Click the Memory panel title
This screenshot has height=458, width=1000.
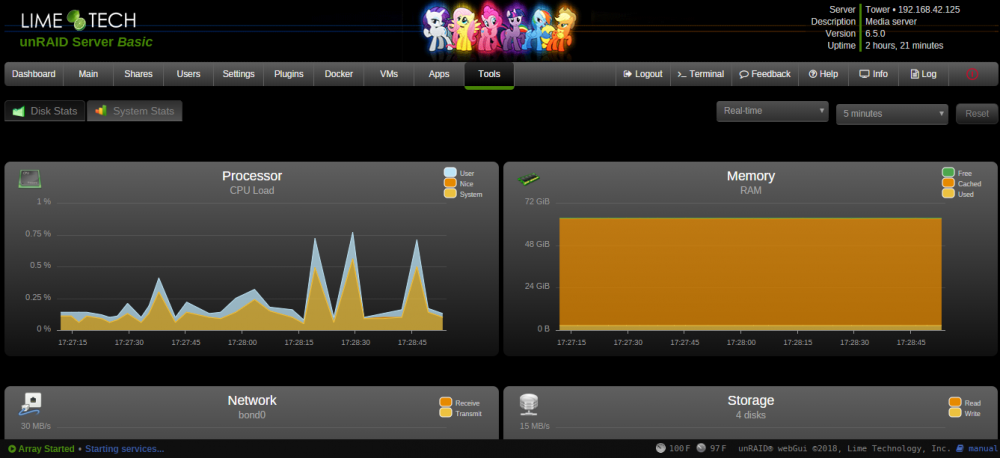(751, 176)
